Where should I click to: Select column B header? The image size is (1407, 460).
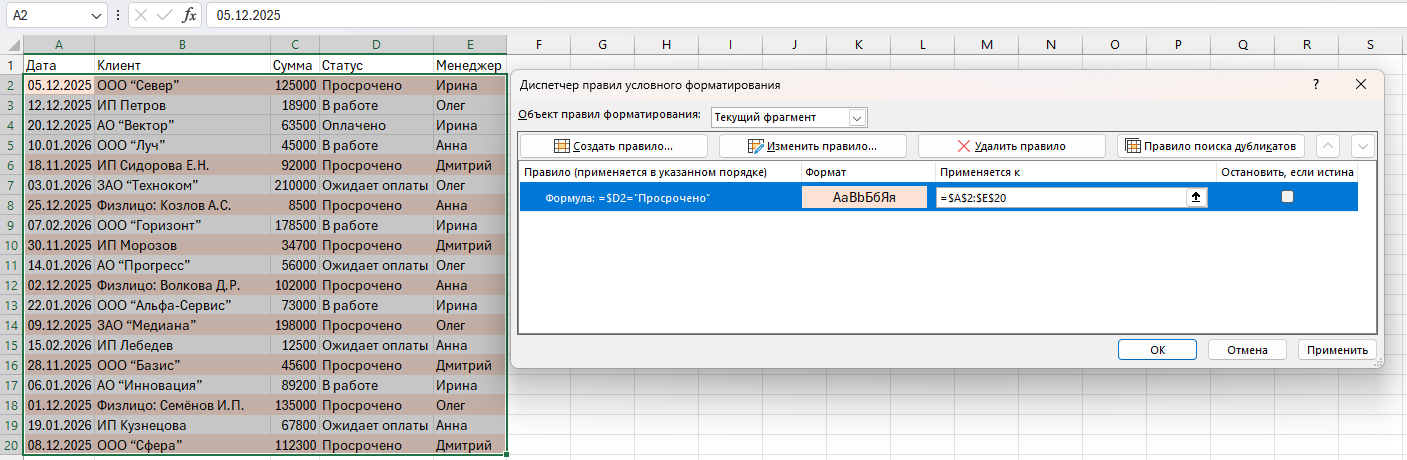(182, 45)
